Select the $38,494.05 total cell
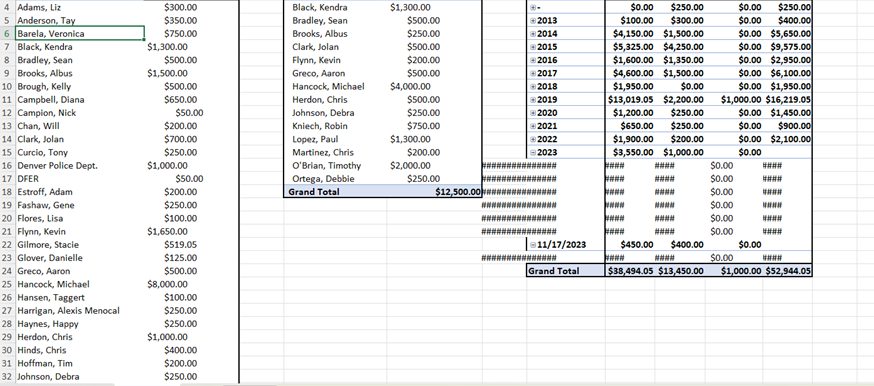Screen dimensions: 874x386 point(630,271)
